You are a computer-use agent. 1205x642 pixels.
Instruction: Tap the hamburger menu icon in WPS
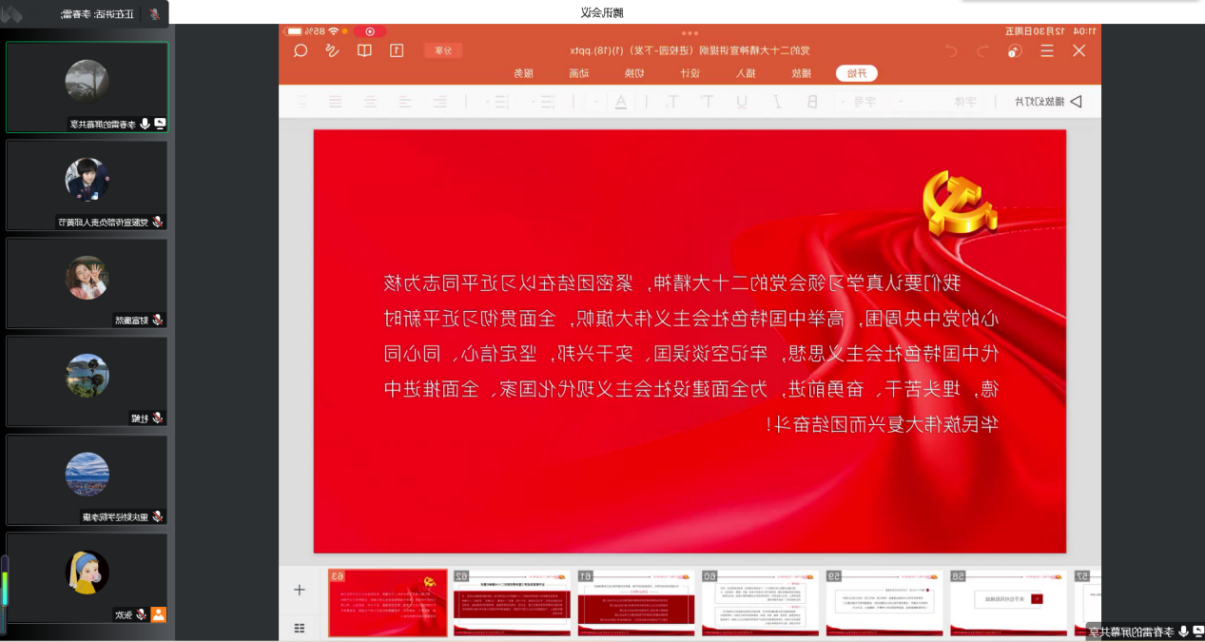click(1047, 51)
